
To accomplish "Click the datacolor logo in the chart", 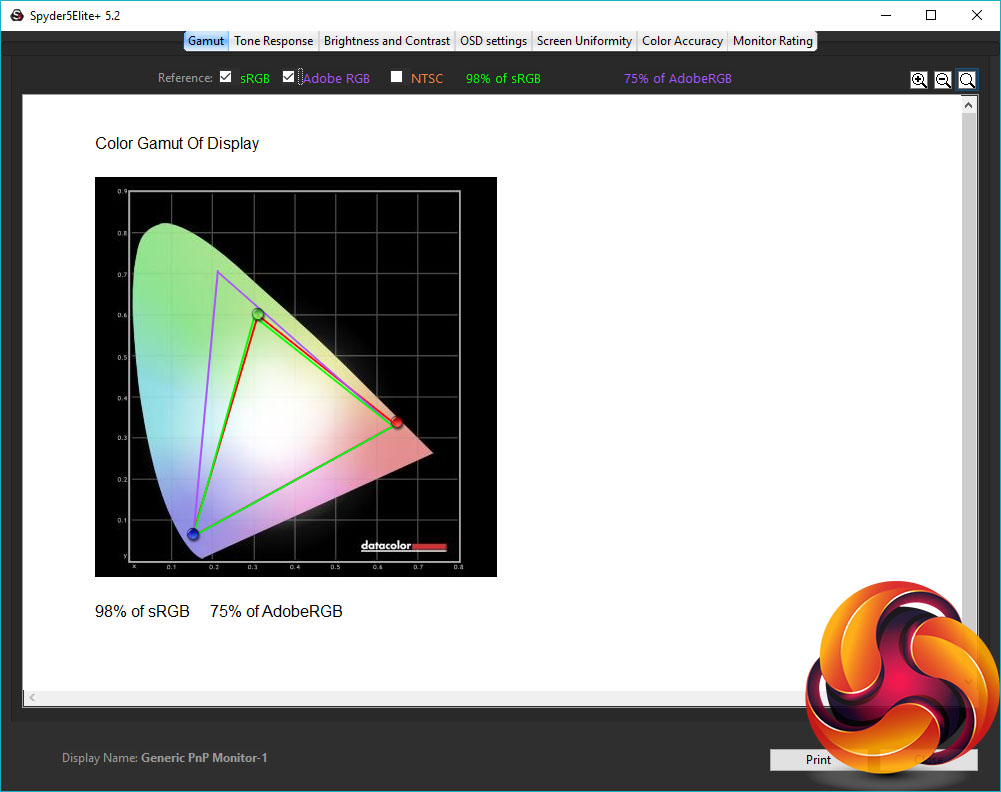I will pyautogui.click(x=403, y=546).
